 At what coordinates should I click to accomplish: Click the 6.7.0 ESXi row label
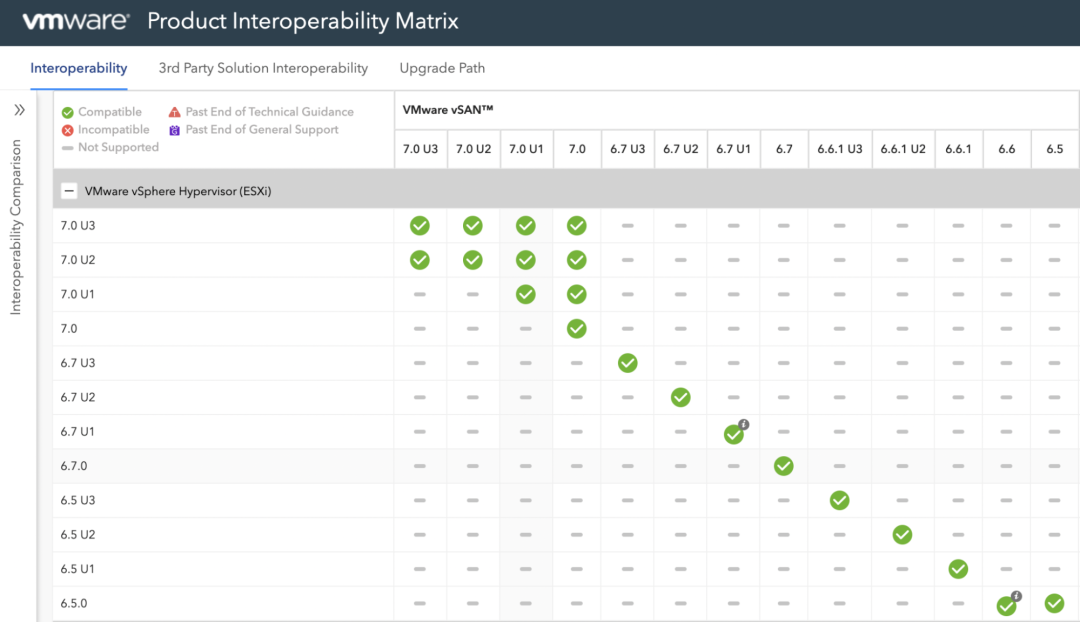click(74, 466)
